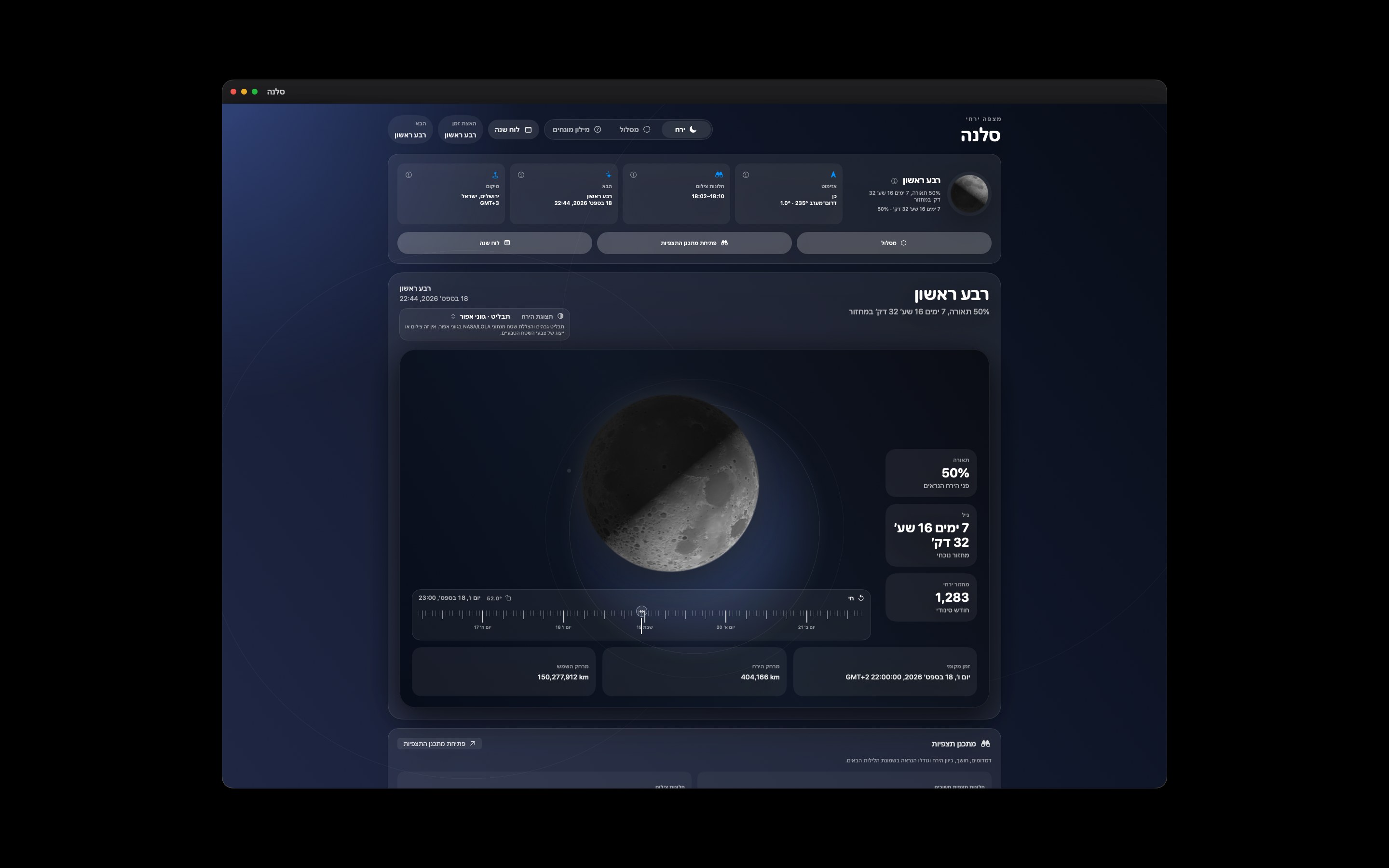Screen dimensions: 1389x868
Task: Click the info icon on the חלונות צילום card
Action: pyautogui.click(x=633, y=175)
